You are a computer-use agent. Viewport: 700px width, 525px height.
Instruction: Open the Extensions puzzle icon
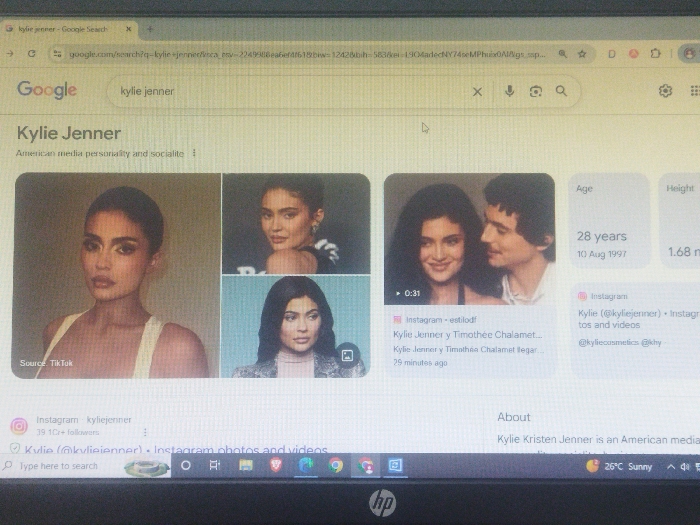[x=655, y=54]
